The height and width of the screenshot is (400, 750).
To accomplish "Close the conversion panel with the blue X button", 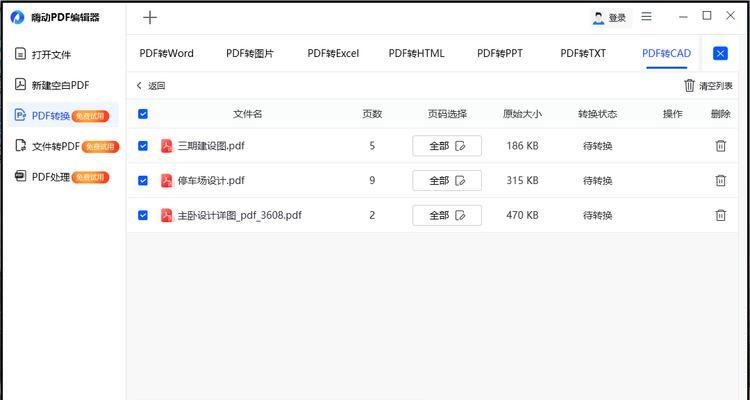I will (720, 53).
